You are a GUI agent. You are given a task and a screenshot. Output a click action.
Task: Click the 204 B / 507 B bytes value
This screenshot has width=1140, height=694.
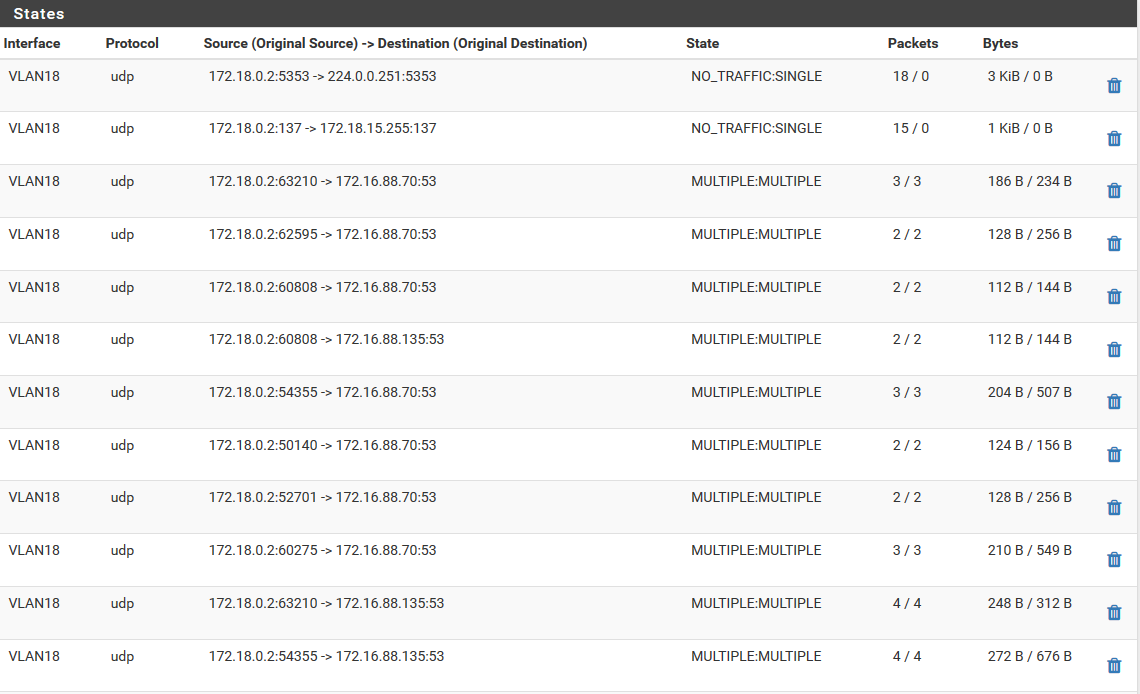[1029, 392]
